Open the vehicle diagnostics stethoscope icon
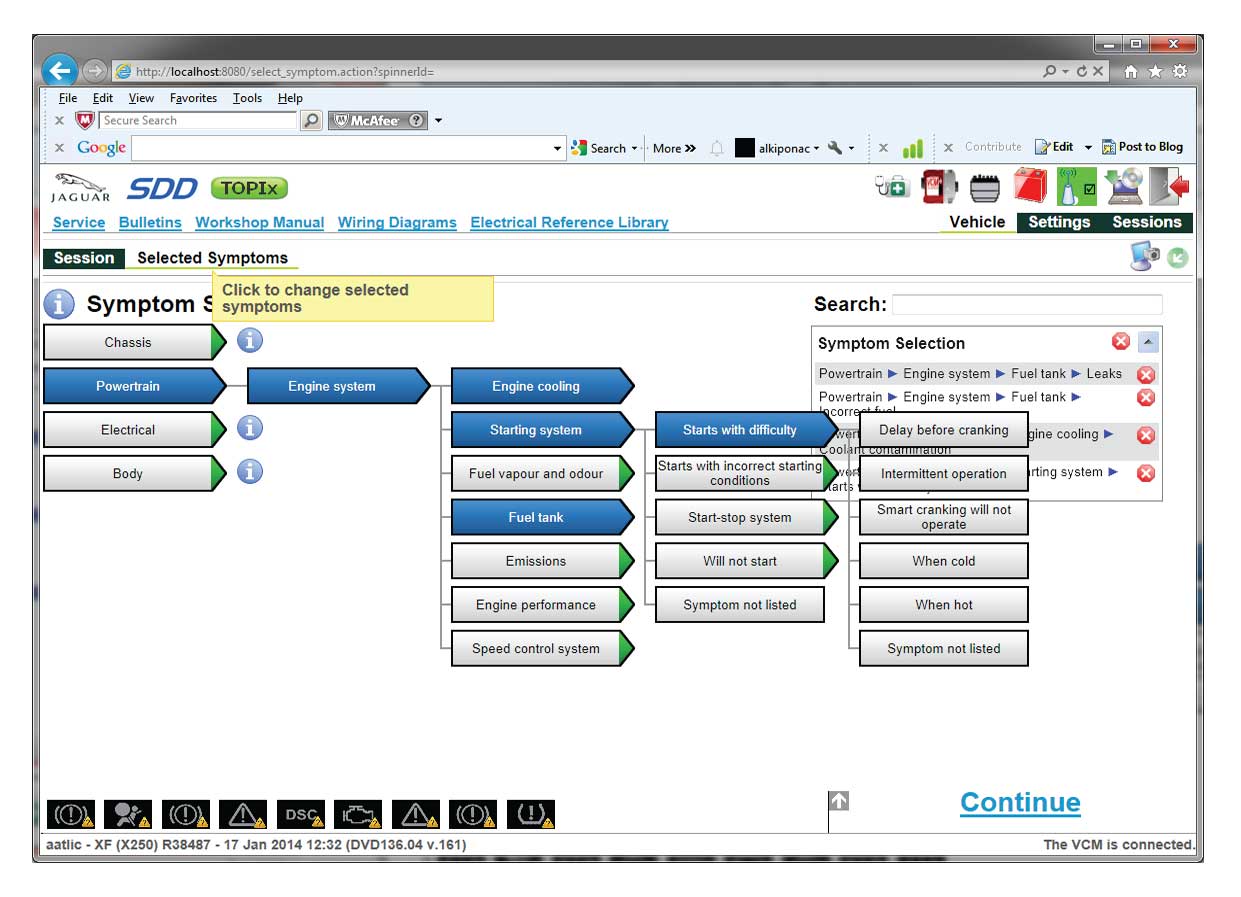The height and width of the screenshot is (897, 1241). 891,185
